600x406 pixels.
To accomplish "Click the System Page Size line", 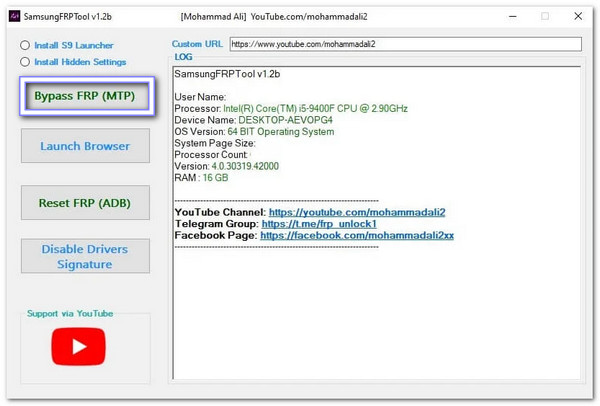I will click(215, 143).
